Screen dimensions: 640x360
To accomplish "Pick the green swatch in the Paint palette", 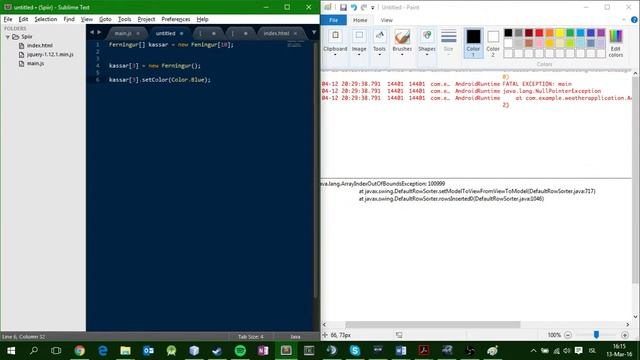I will coord(570,33).
